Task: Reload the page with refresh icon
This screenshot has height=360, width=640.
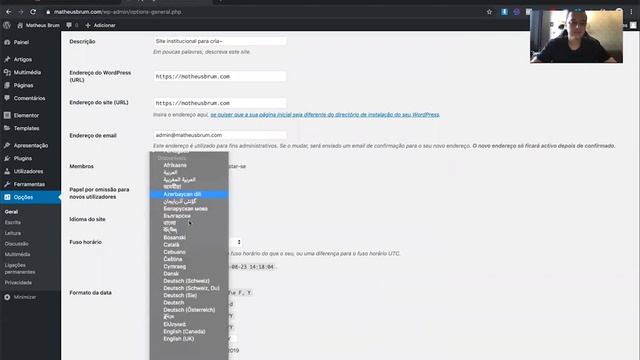Action: (33, 12)
